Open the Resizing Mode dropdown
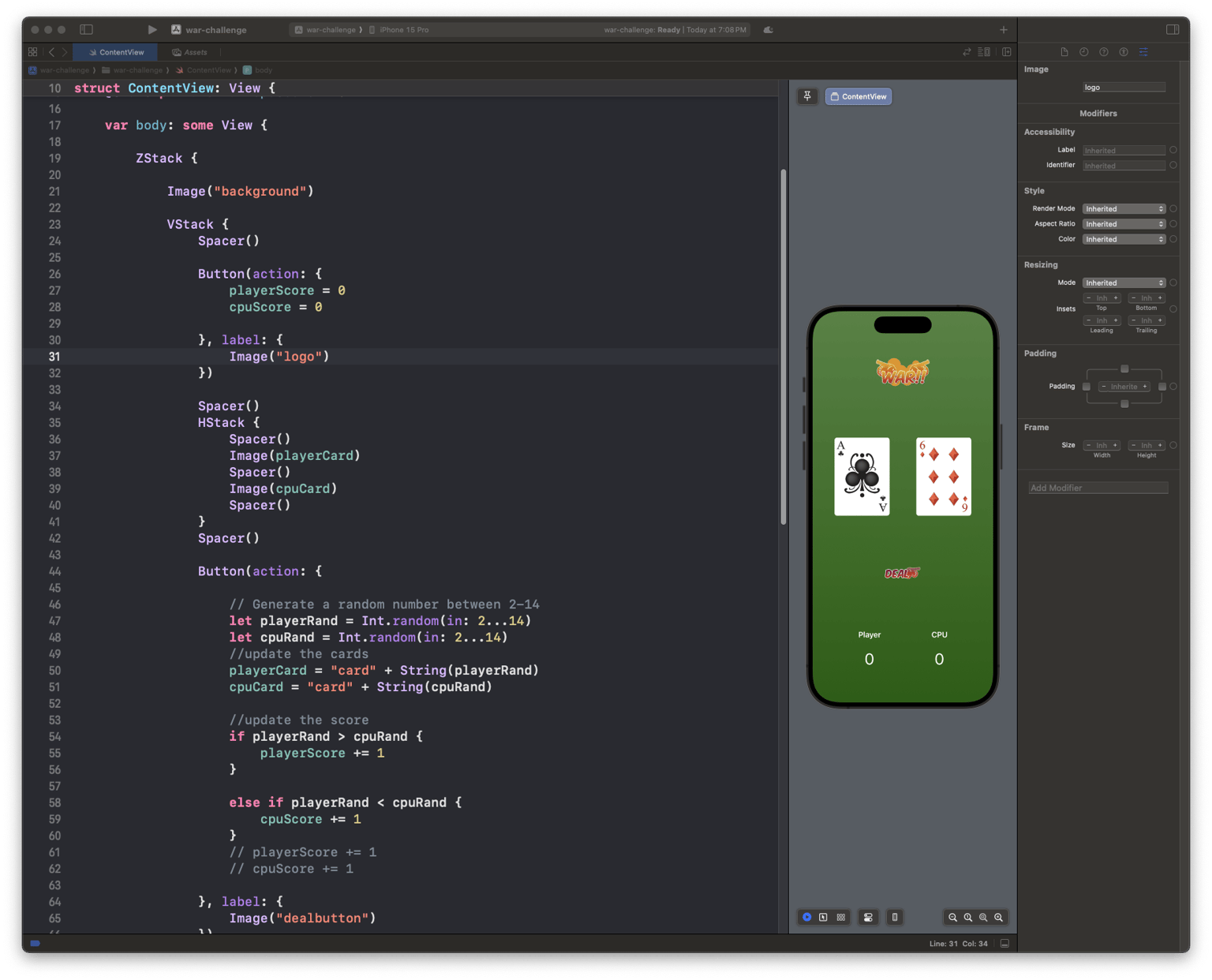Screen dimensions: 1212x980 [x=1124, y=282]
